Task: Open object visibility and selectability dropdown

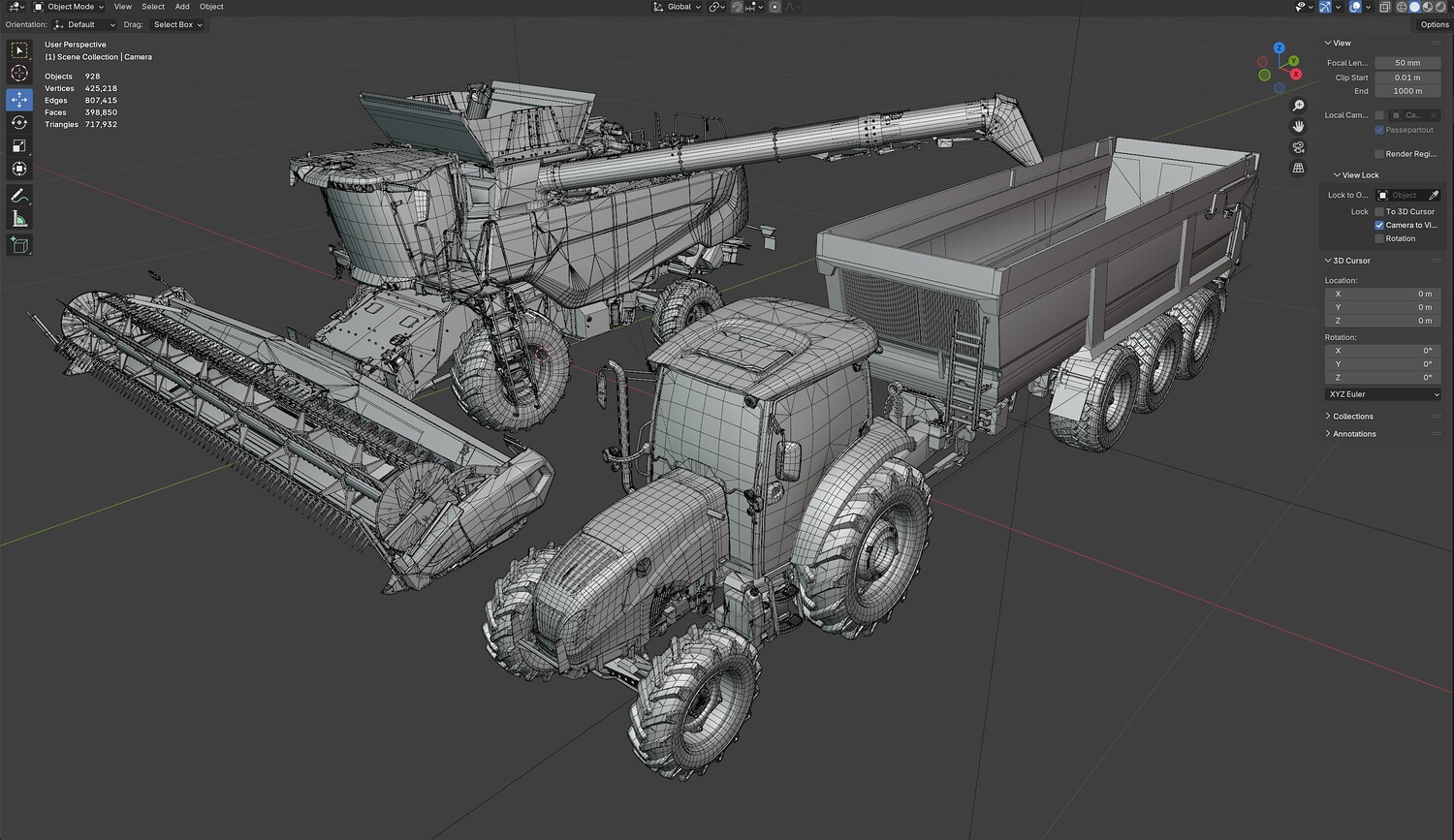Action: click(x=1305, y=7)
